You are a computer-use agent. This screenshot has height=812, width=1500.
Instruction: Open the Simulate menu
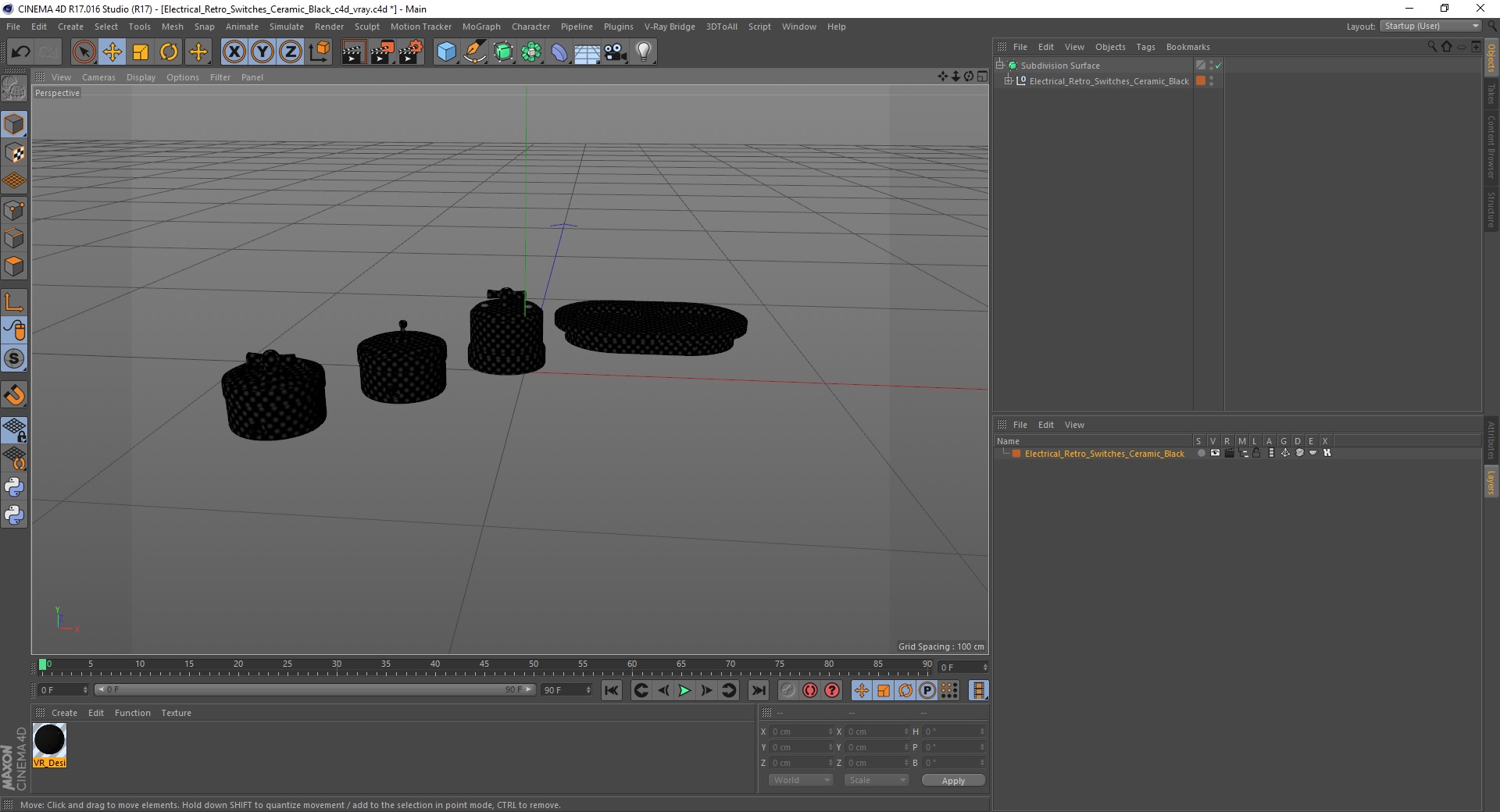click(287, 27)
